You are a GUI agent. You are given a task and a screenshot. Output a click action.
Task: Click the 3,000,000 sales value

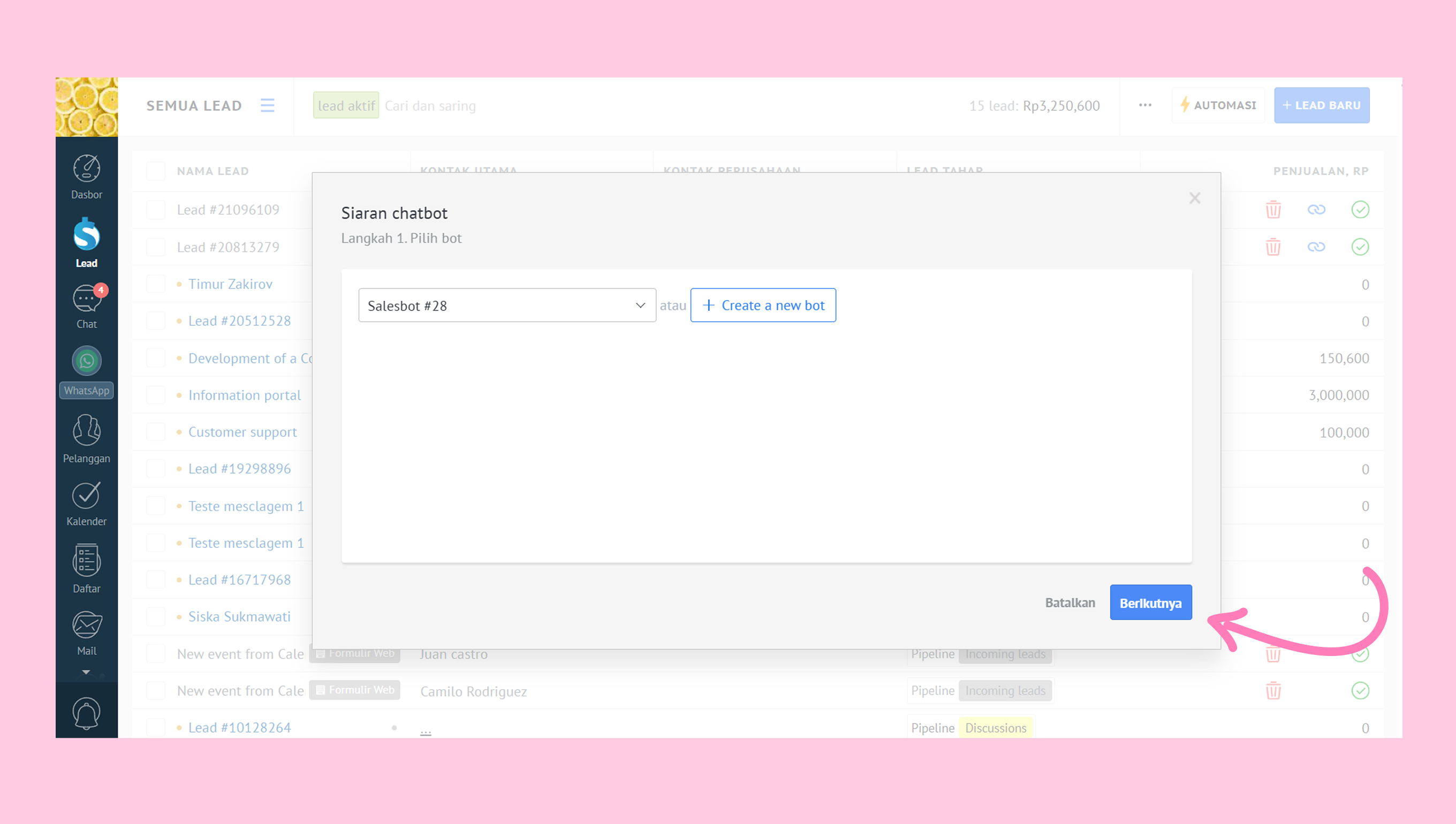click(1338, 395)
